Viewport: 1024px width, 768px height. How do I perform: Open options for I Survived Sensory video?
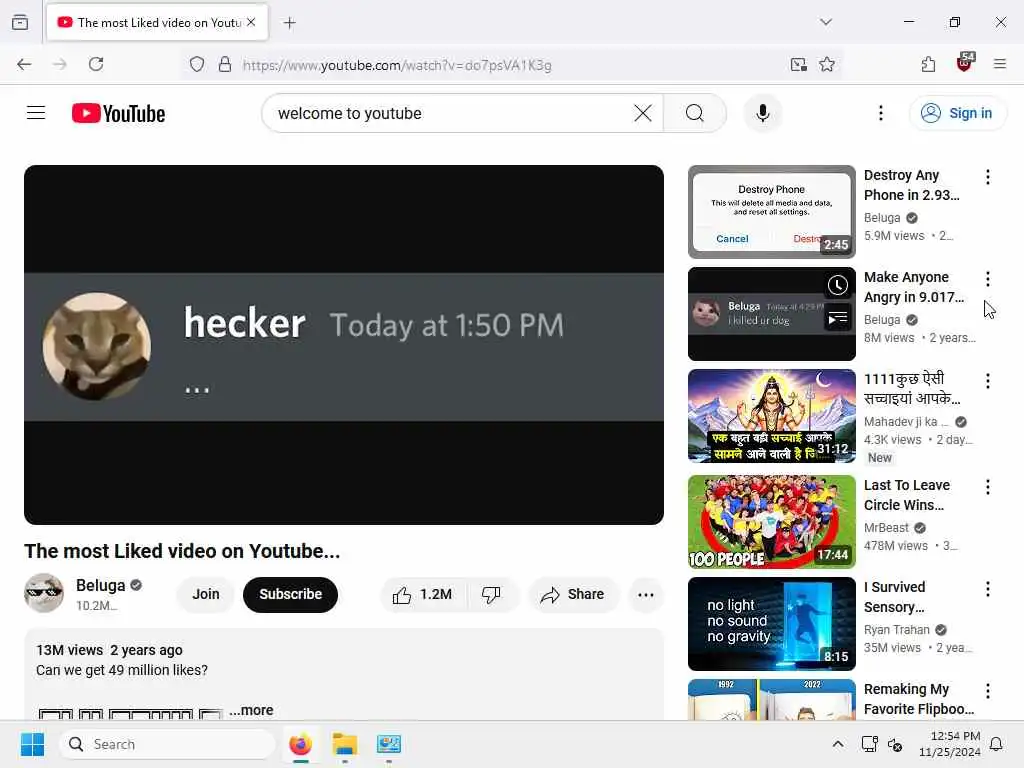[987, 588]
